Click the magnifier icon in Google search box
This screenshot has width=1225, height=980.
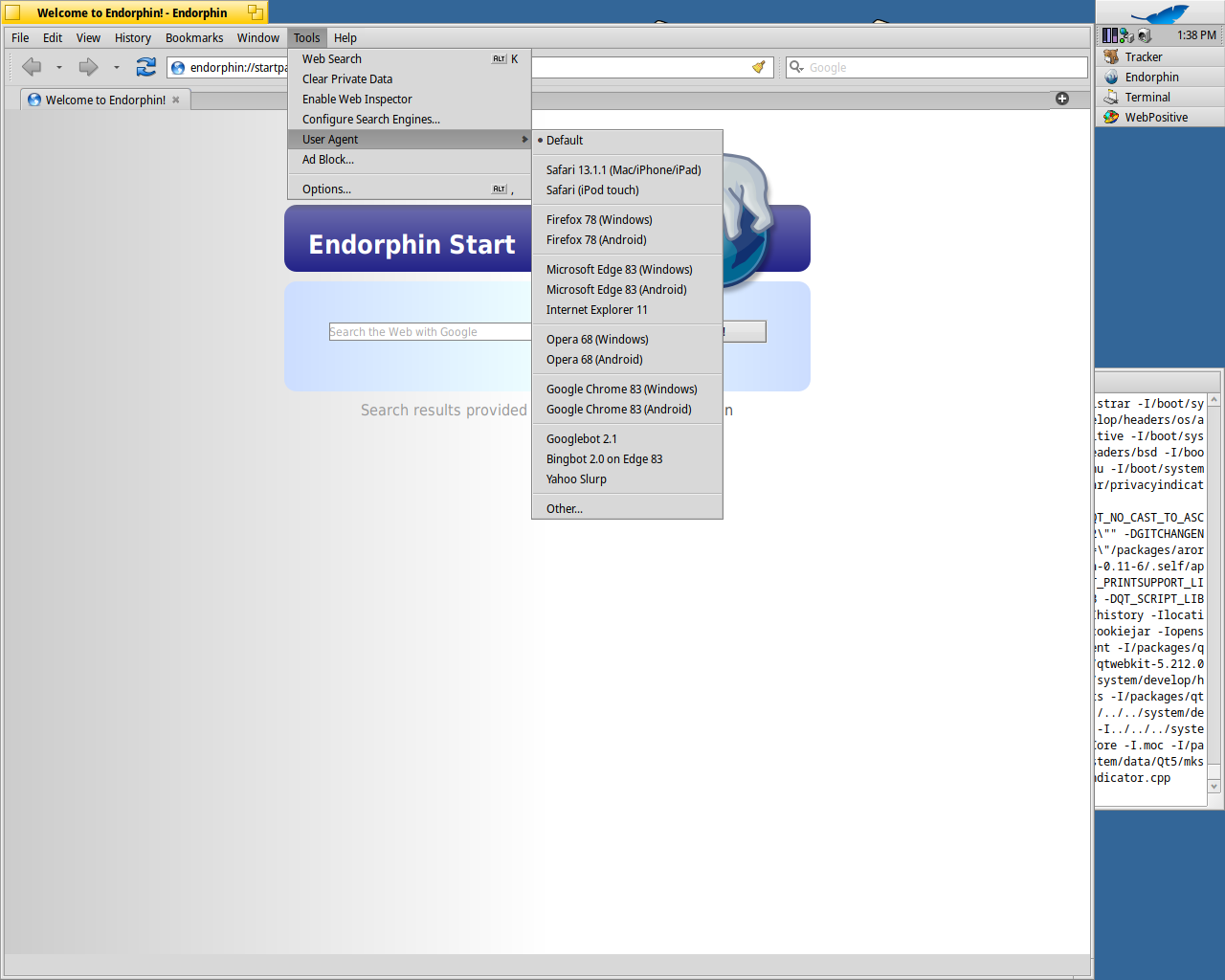pos(796,67)
